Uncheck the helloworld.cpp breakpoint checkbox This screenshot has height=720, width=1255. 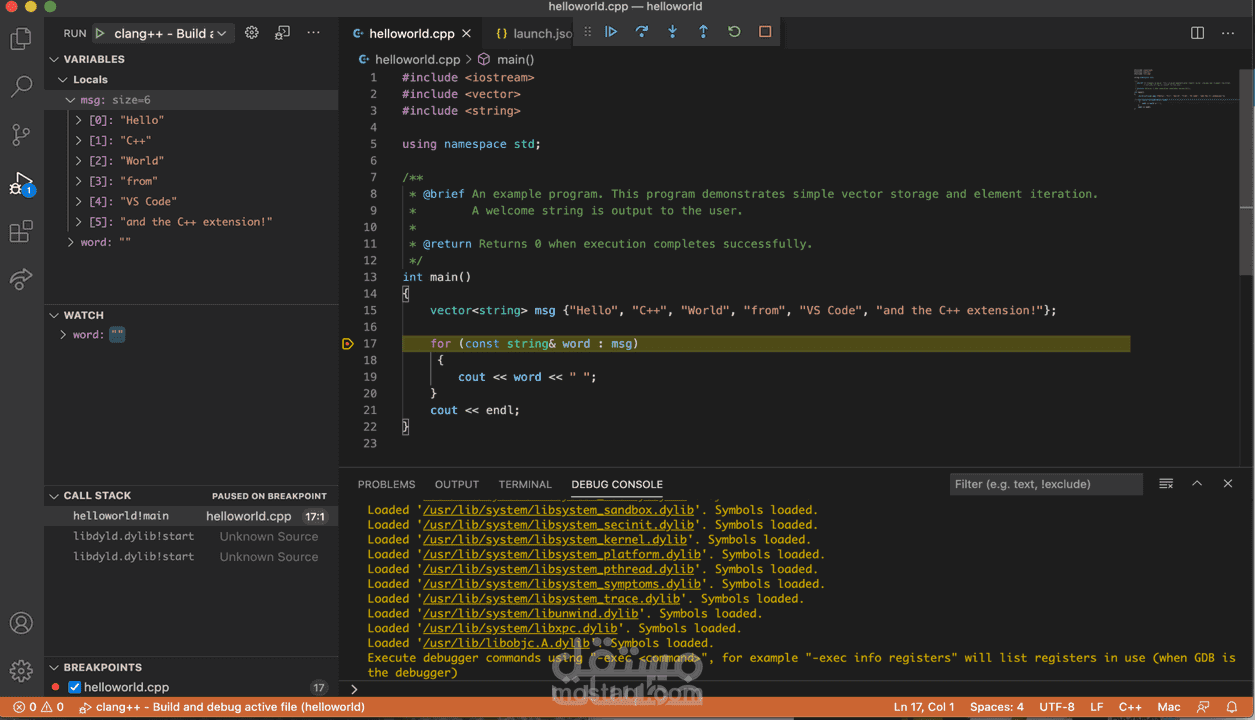(x=74, y=688)
